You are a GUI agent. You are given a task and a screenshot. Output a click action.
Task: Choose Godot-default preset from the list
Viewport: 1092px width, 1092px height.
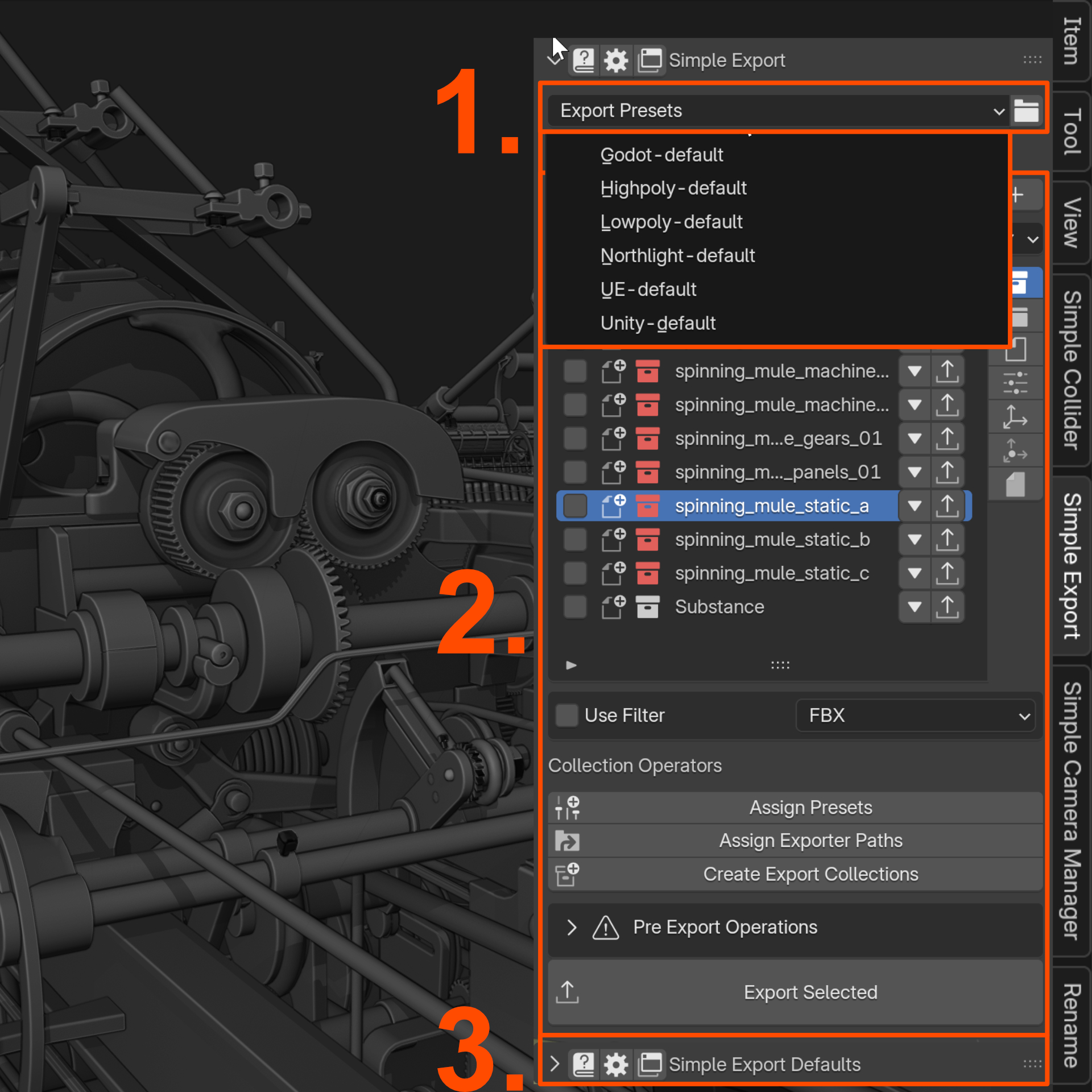pyautogui.click(x=776, y=155)
